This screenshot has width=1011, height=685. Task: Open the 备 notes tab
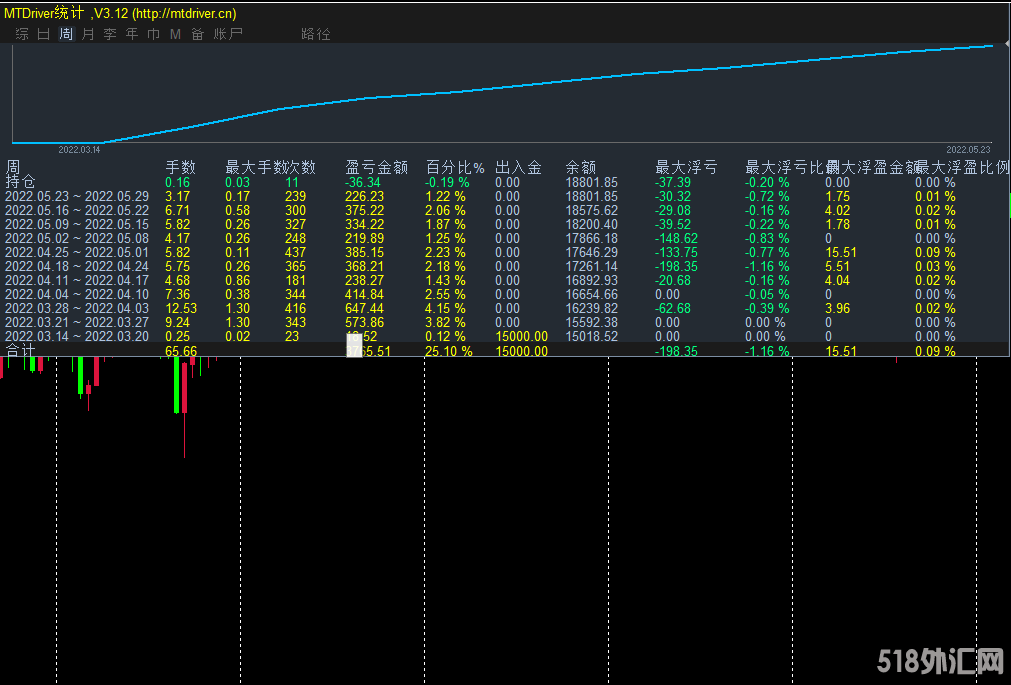point(197,34)
